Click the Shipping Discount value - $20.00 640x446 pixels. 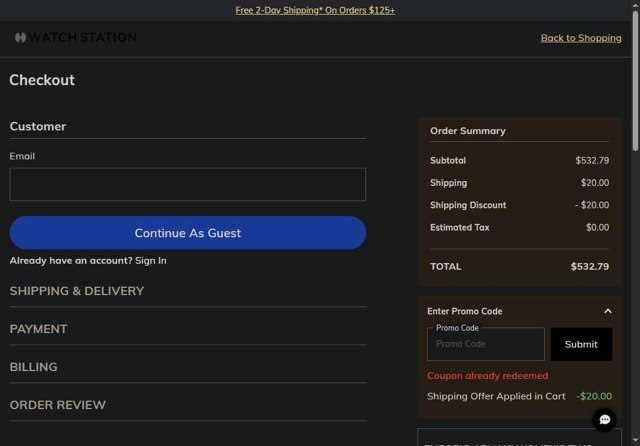(x=592, y=205)
